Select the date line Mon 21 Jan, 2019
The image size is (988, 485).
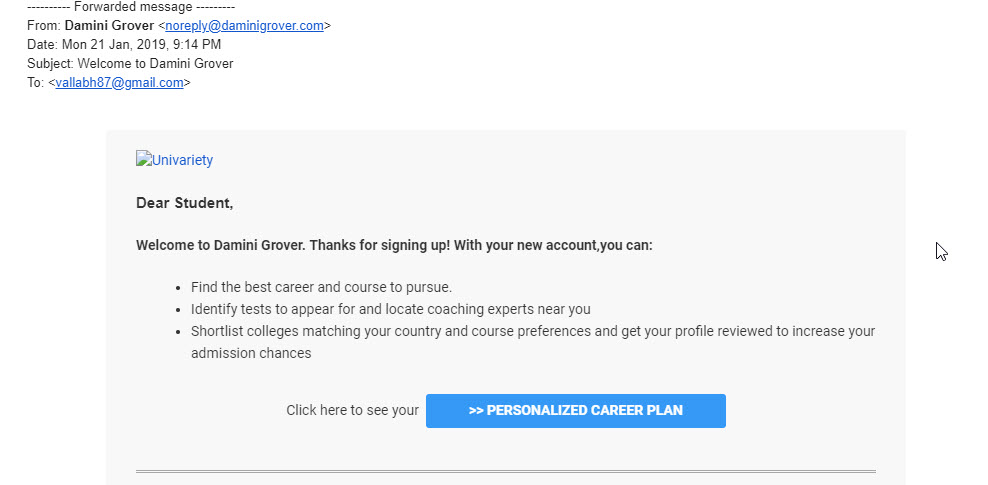point(124,45)
